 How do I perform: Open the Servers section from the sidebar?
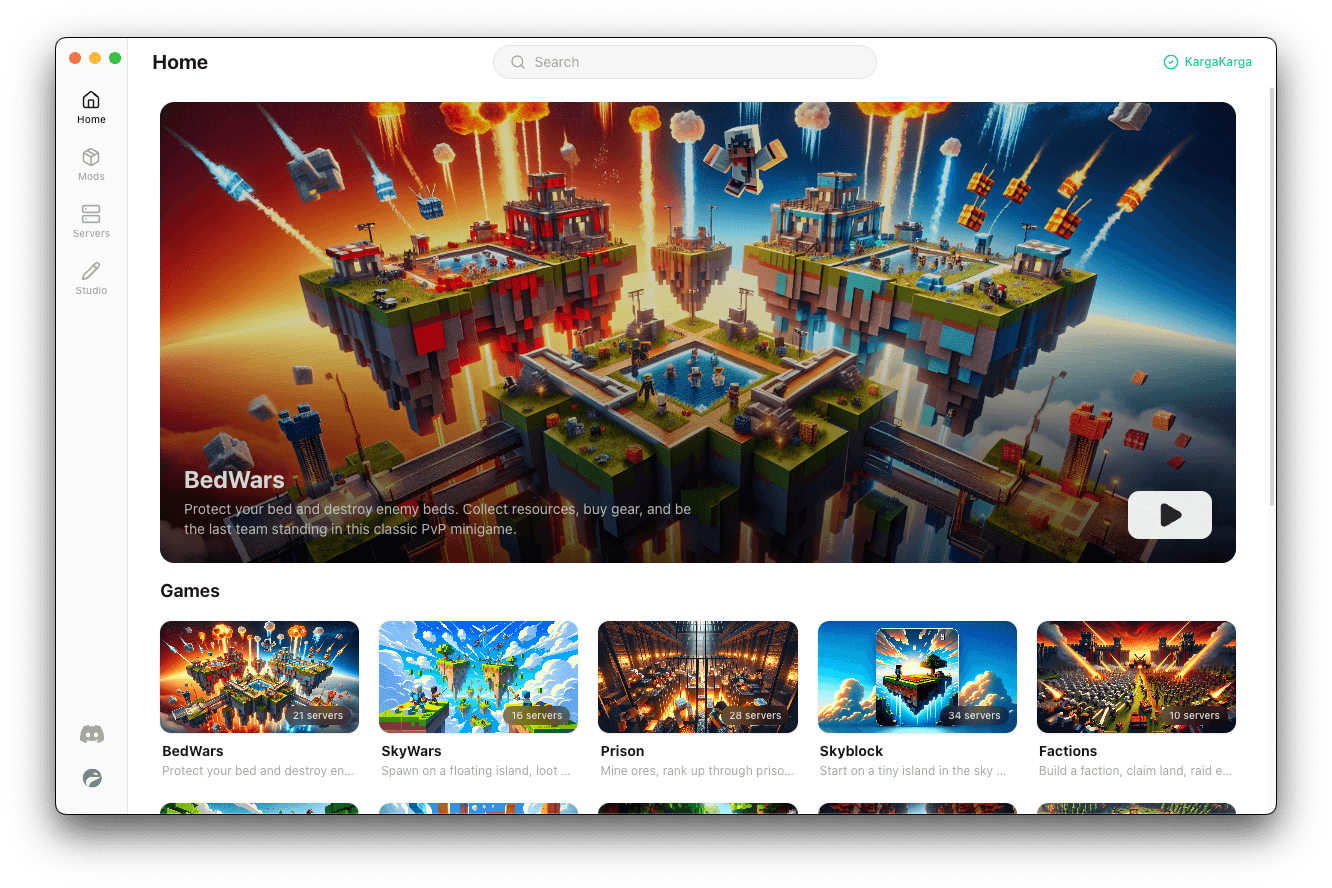[91, 220]
